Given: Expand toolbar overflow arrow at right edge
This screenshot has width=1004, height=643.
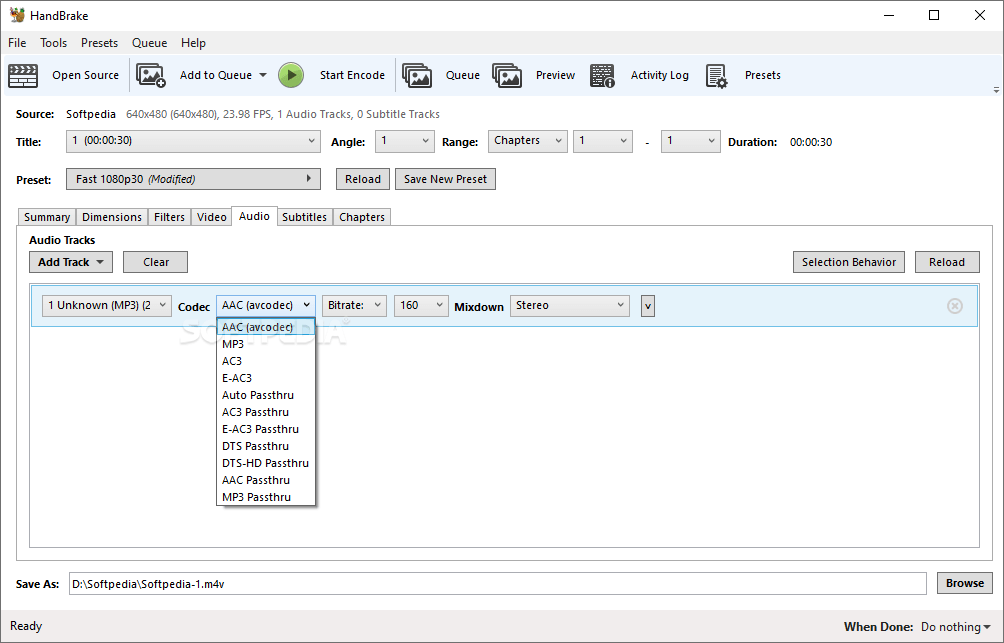Looking at the screenshot, I should click(996, 90).
